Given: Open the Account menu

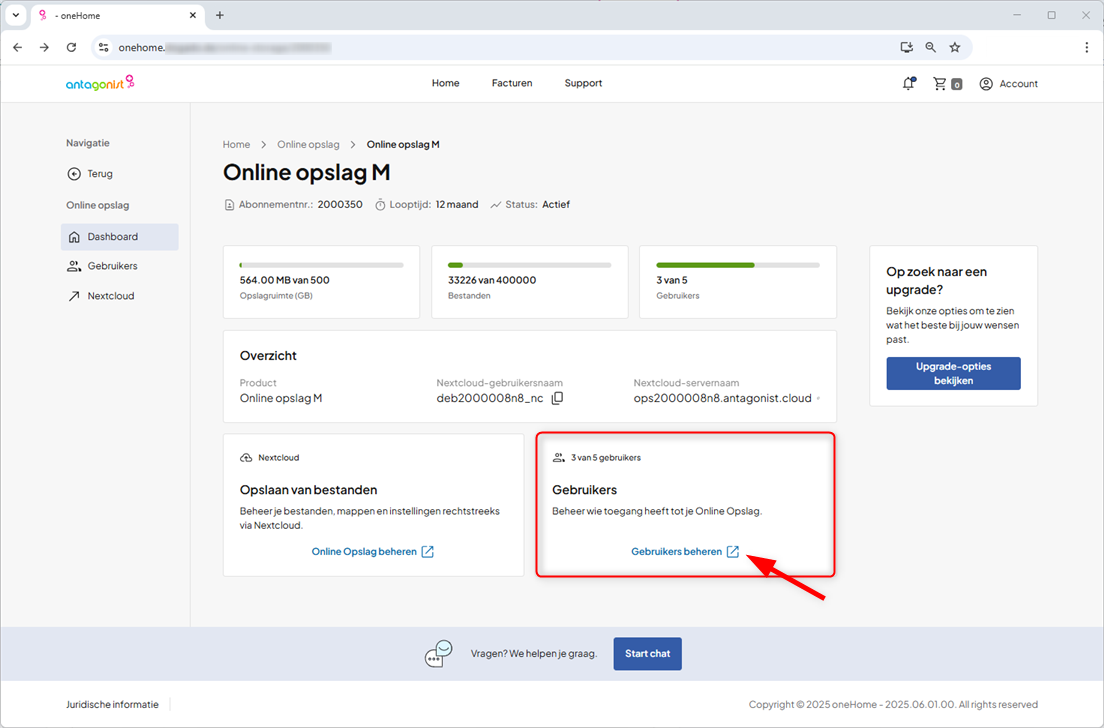Looking at the screenshot, I should tap(1008, 84).
